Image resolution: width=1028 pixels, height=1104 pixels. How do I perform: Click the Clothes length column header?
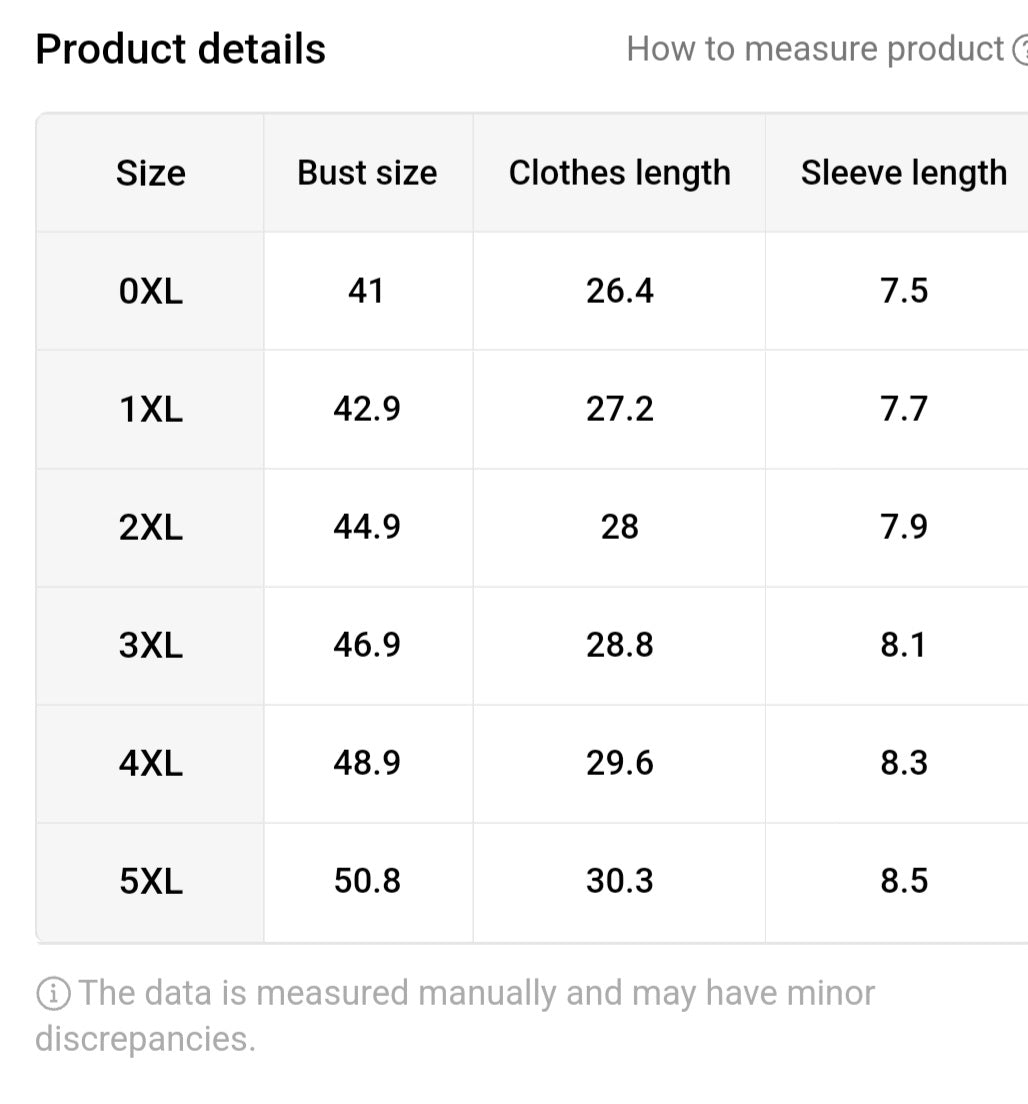coord(619,173)
